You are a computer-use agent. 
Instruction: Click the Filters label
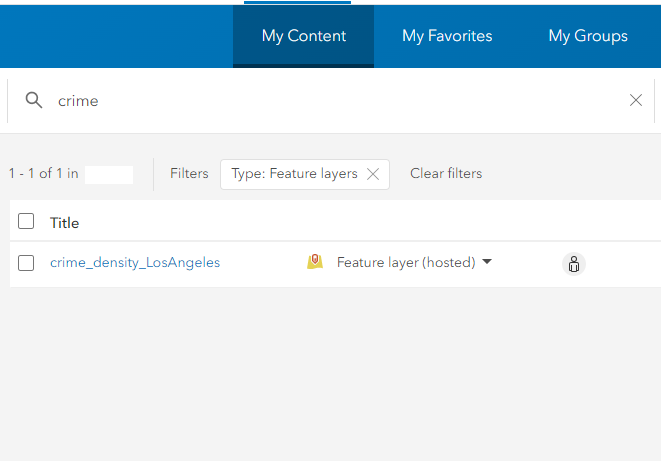tap(189, 174)
